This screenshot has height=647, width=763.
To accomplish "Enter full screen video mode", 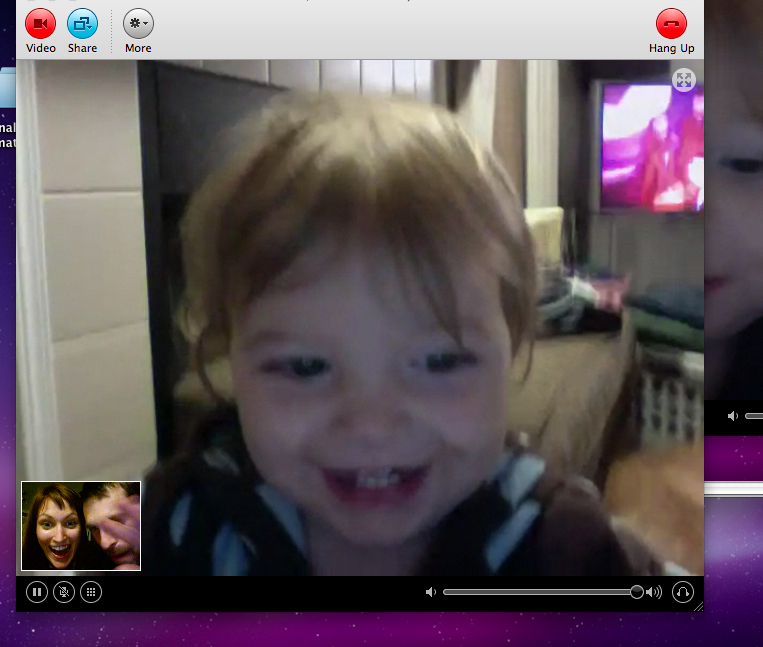I will [684, 80].
